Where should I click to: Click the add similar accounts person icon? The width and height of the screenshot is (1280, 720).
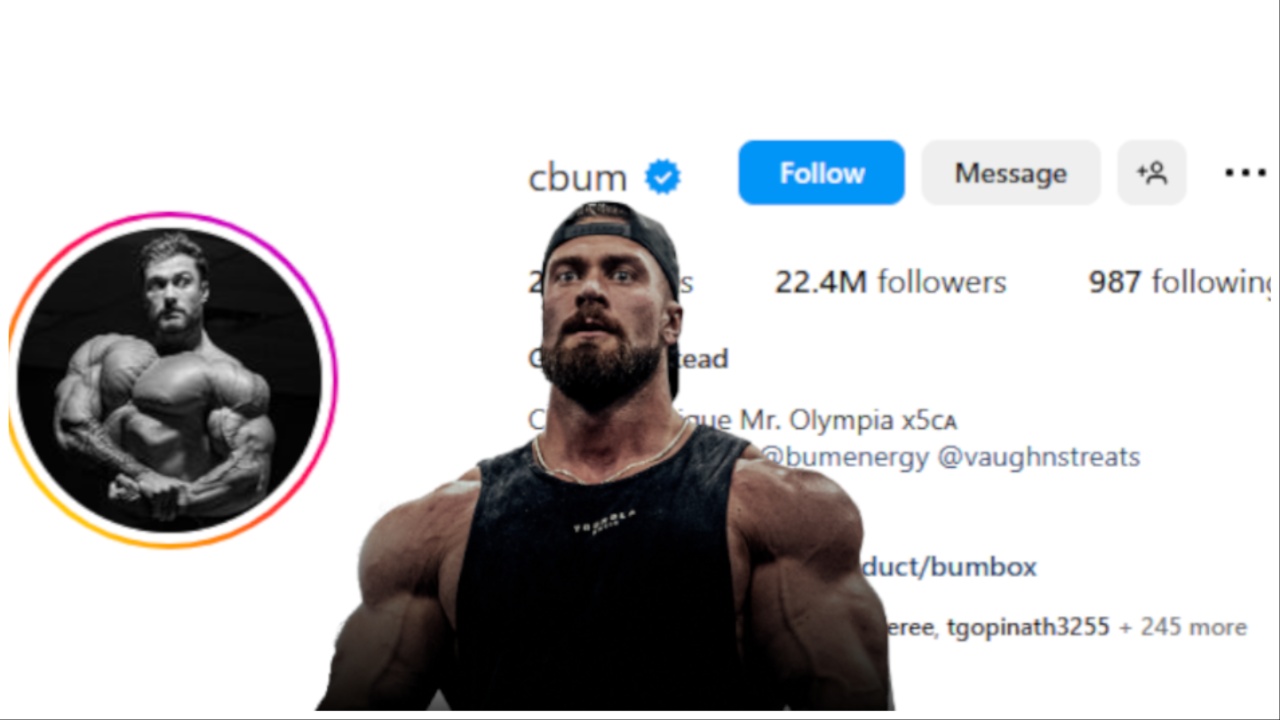coord(1152,173)
